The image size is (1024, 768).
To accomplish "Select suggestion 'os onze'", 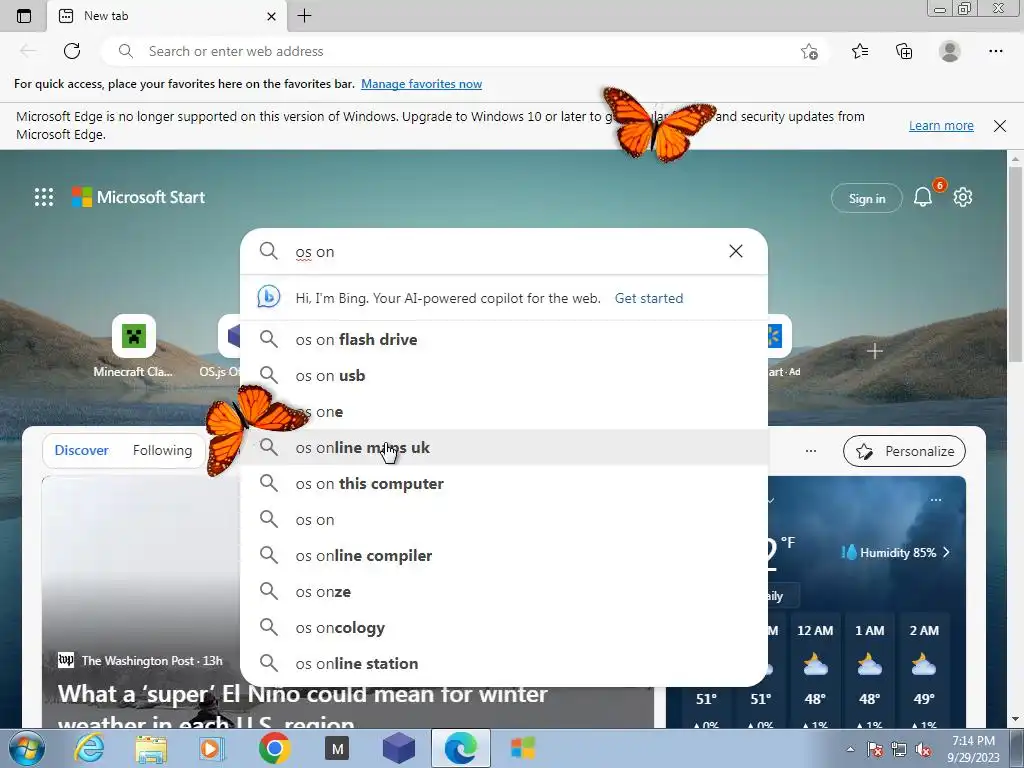I will (x=504, y=591).
